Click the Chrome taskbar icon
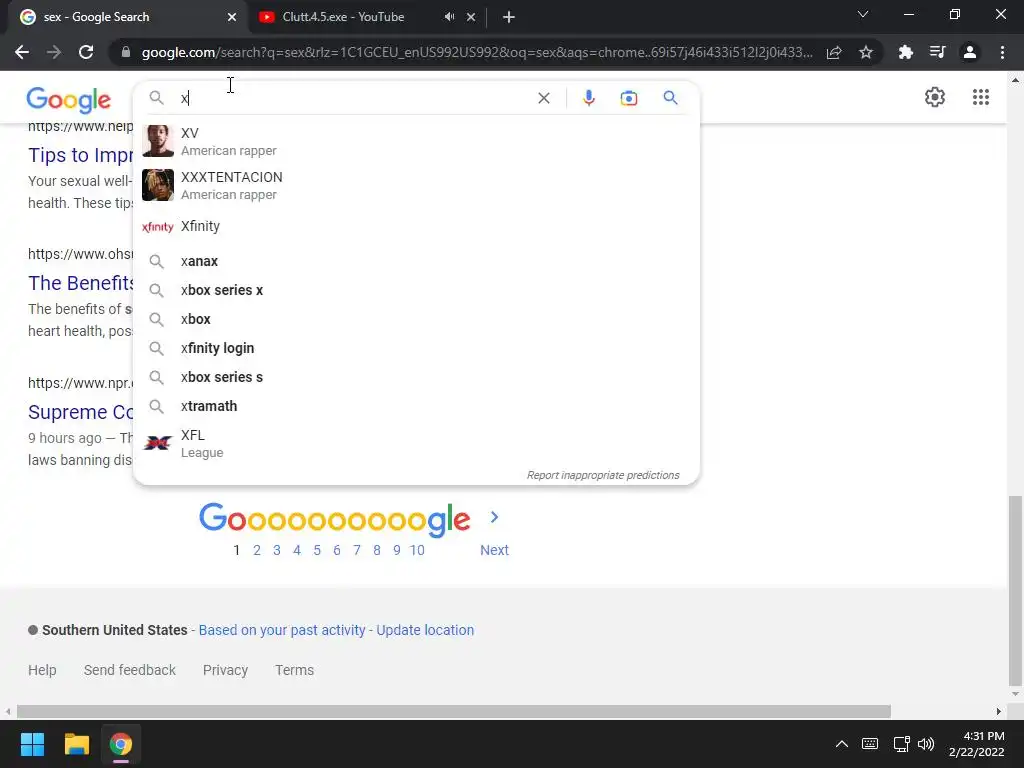 pos(121,744)
